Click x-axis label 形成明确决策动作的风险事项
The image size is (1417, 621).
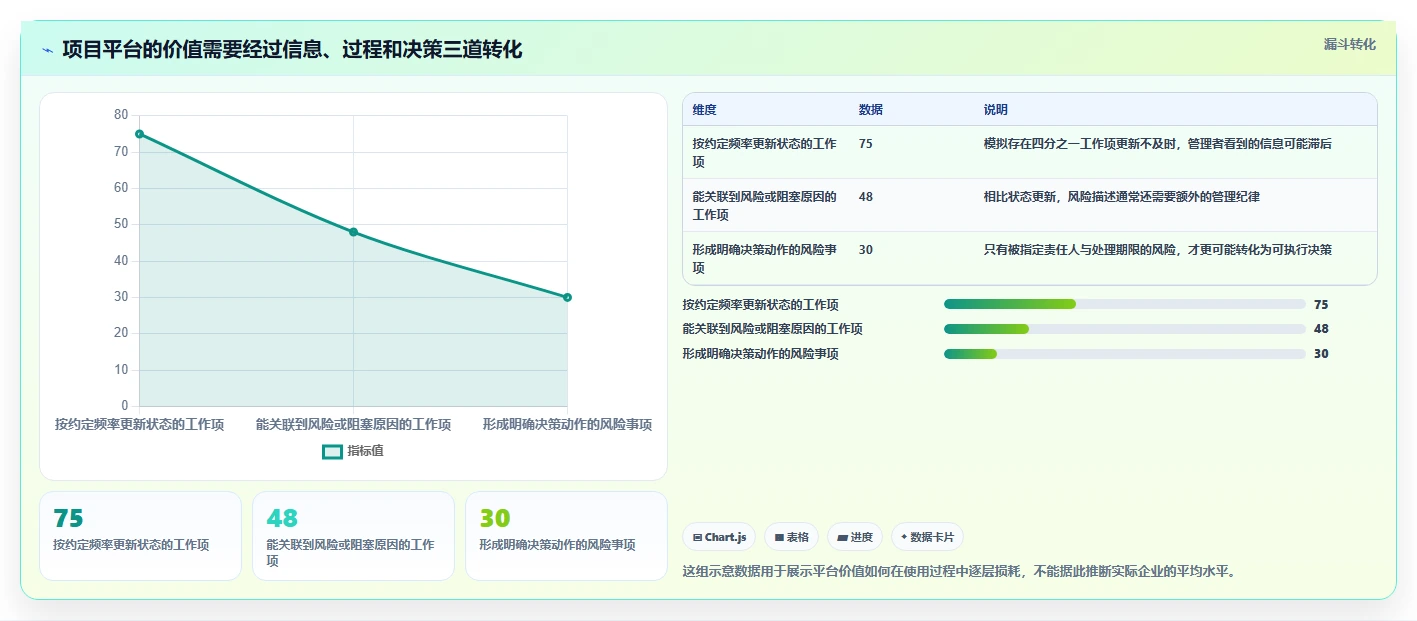point(567,425)
